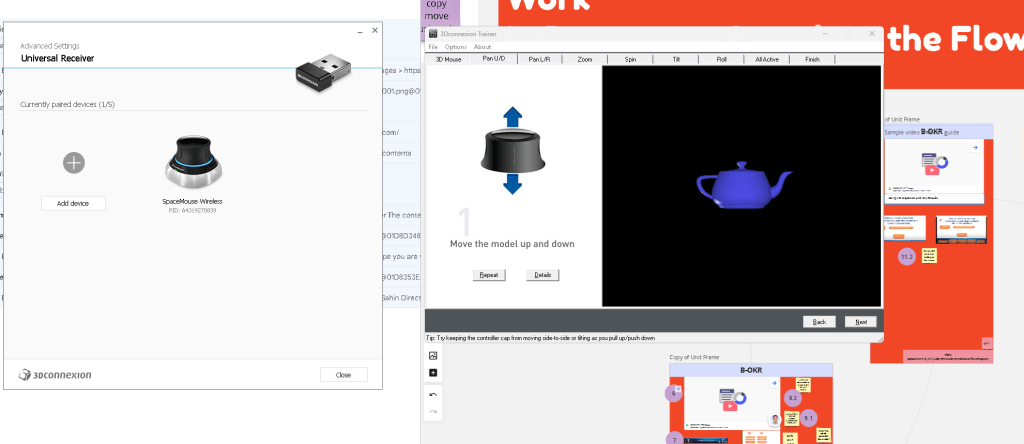Click the purple 11.2 circle marker

click(907, 257)
